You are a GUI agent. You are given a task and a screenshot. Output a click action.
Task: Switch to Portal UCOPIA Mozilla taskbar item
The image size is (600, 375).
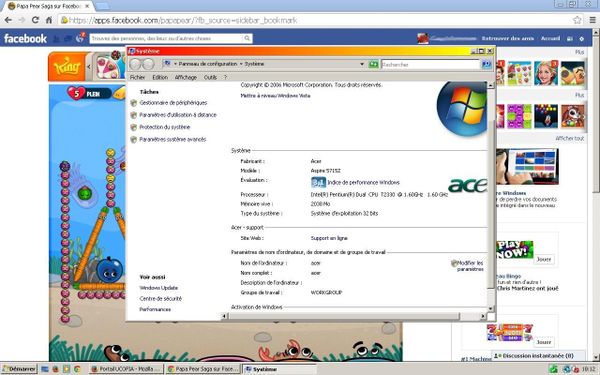tap(126, 369)
